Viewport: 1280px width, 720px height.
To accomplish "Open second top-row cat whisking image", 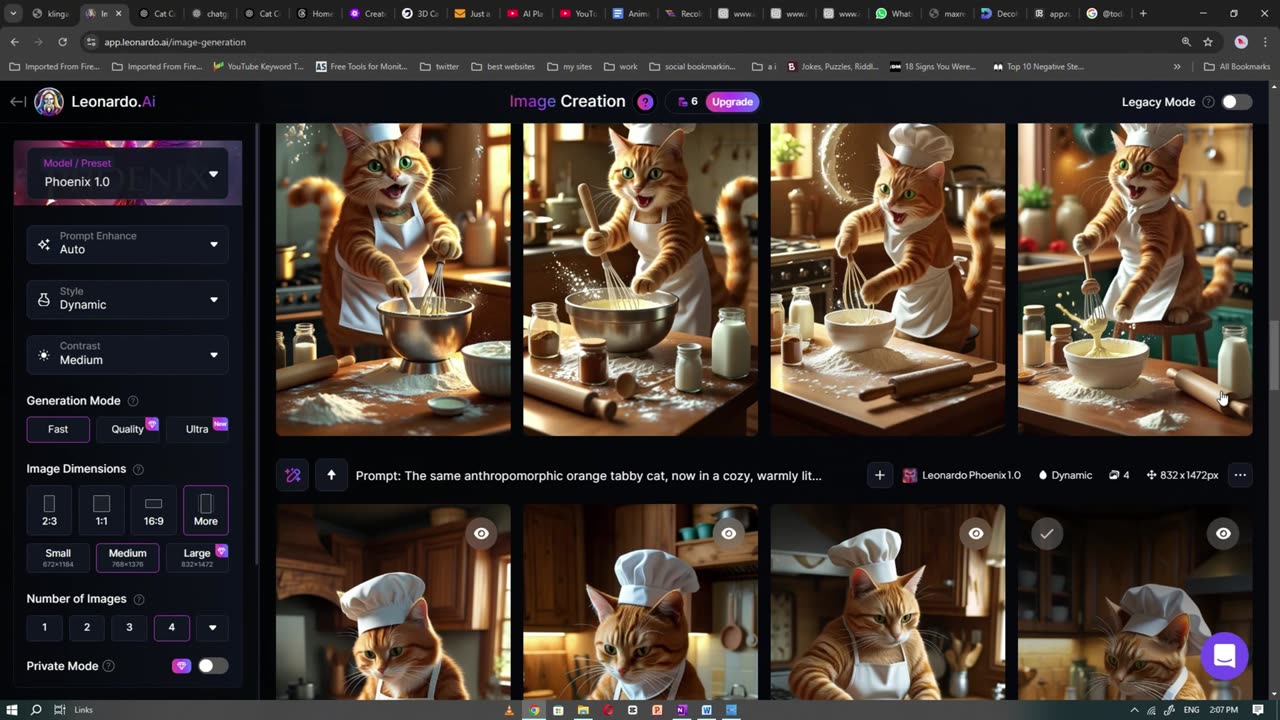I will pyautogui.click(x=640, y=279).
